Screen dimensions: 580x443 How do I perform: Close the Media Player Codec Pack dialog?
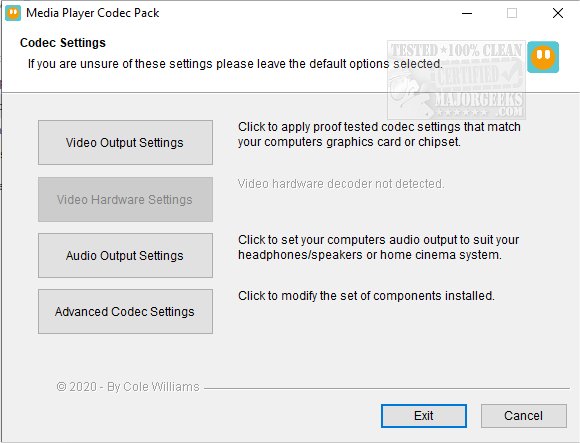coord(558,13)
